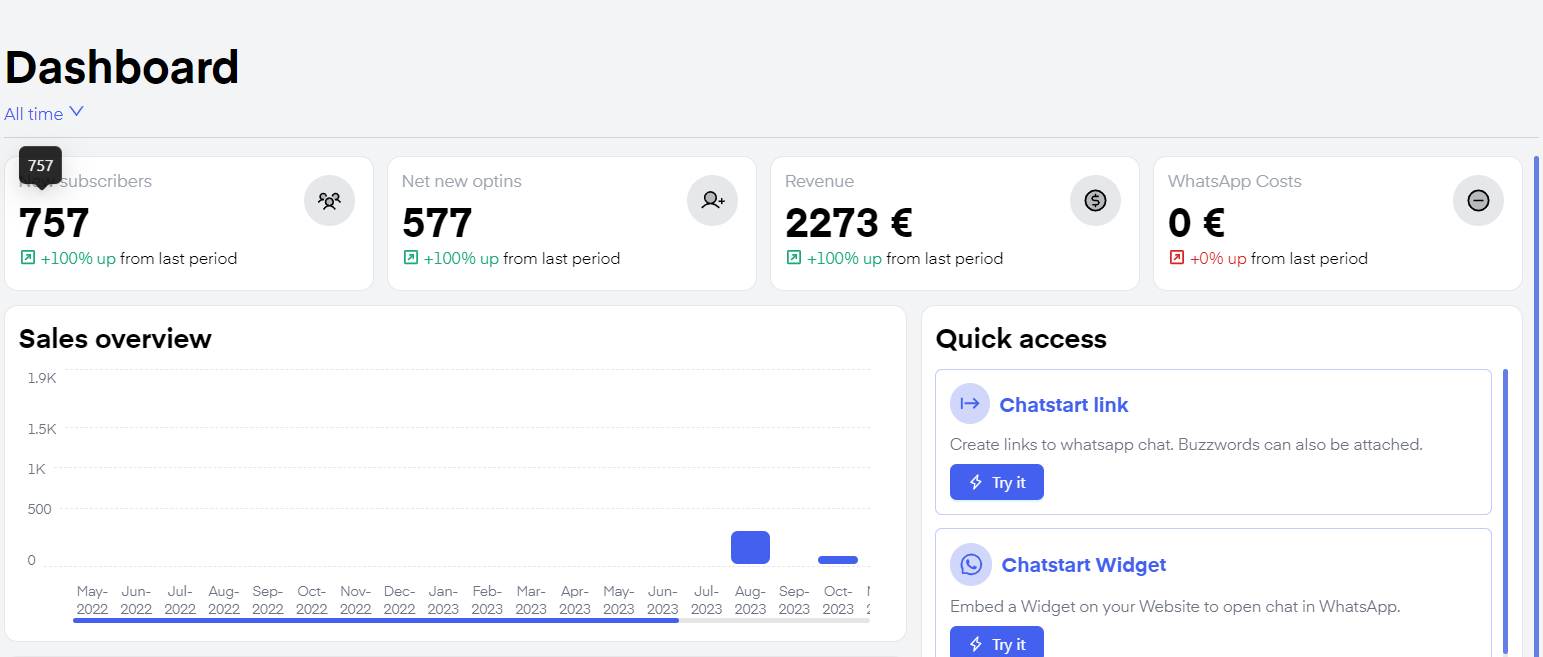Viewport: 1543px width, 657px height.
Task: Click the Revenue dollar coin icon
Action: [1095, 200]
